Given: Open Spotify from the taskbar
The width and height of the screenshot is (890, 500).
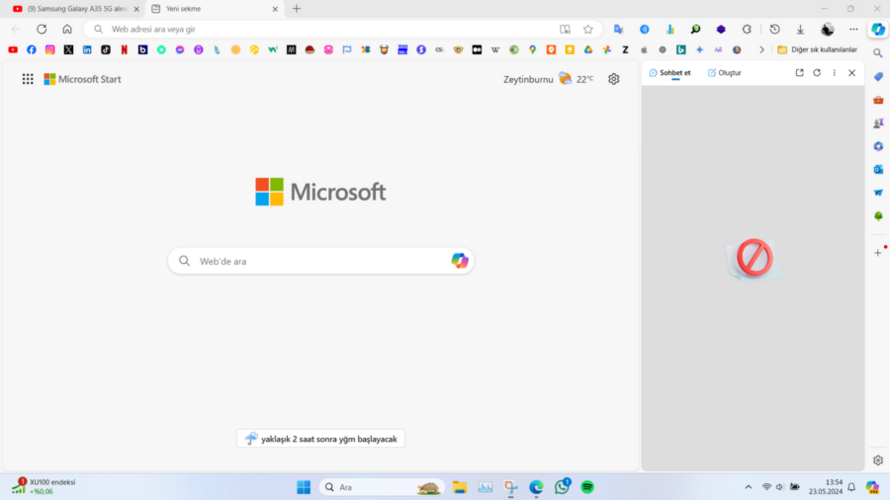Looking at the screenshot, I should tap(587, 487).
